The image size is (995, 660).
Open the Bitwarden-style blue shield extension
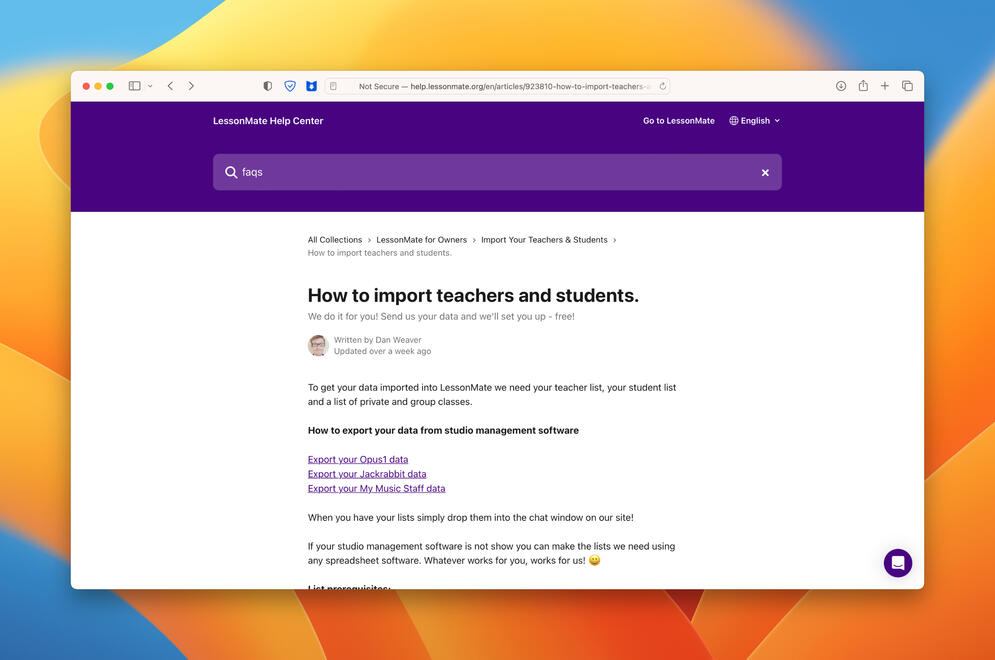pos(311,86)
